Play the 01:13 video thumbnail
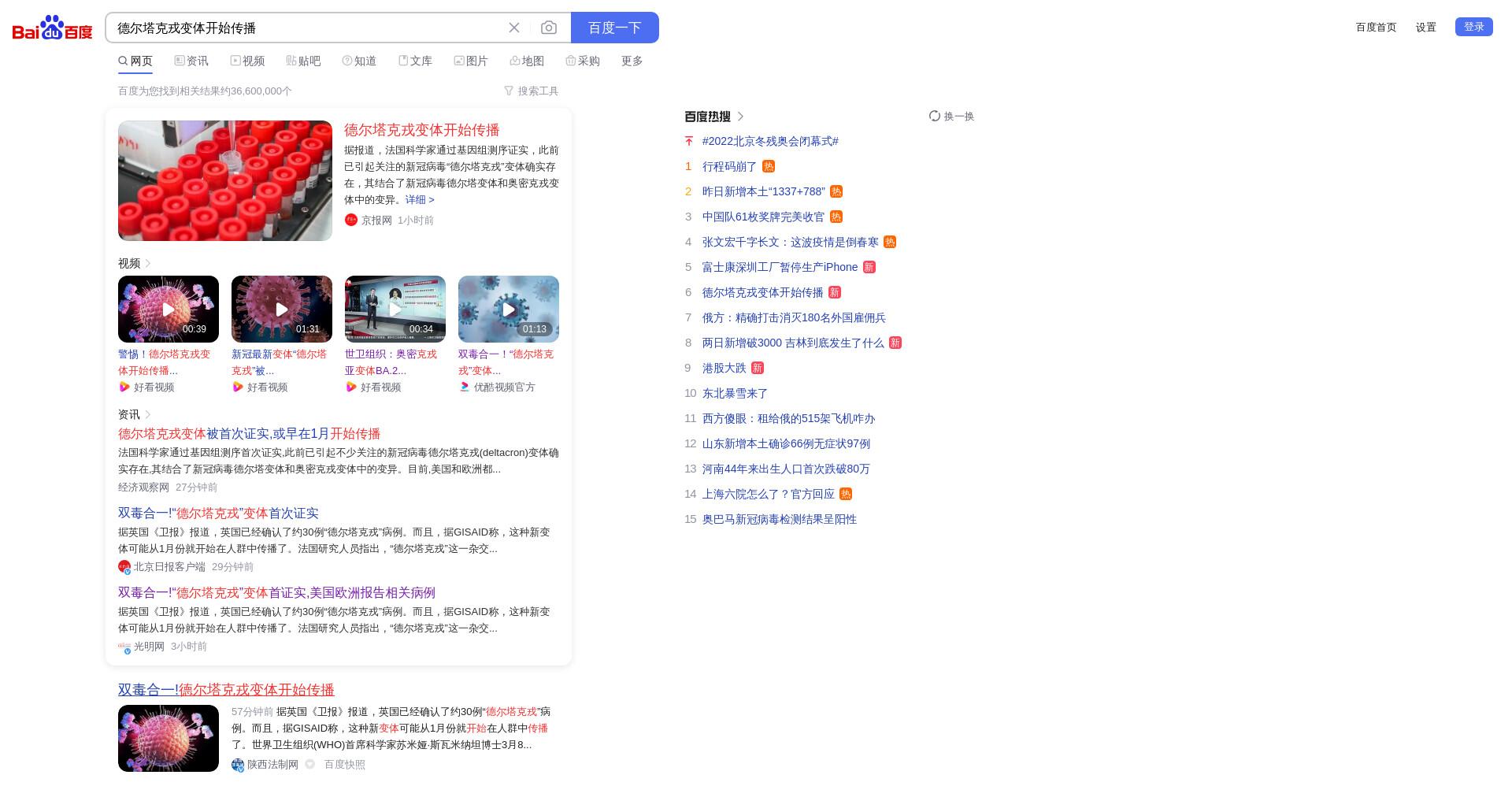1512x786 pixels. click(509, 309)
